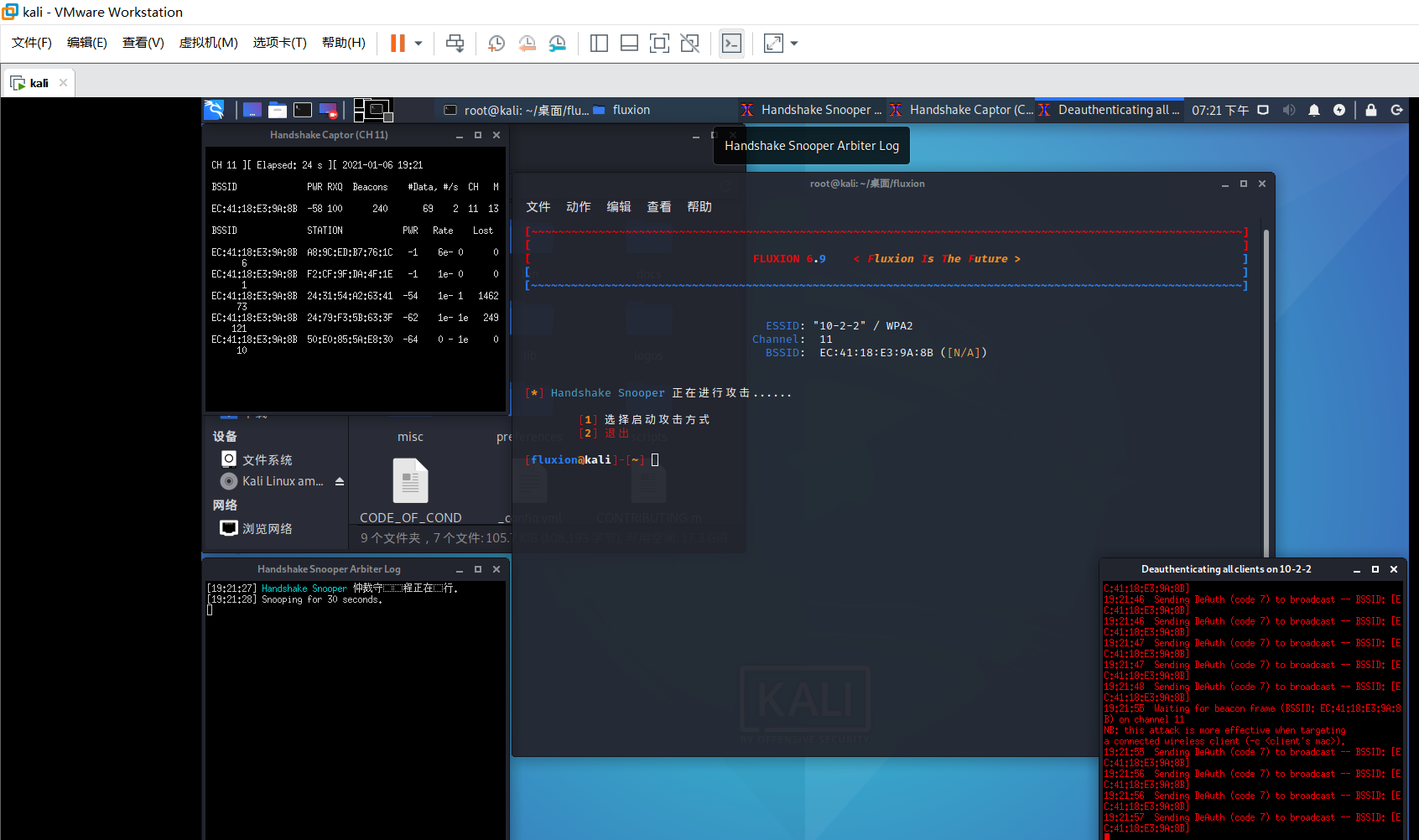1419x840 pixels.
Task: Switch to root@kali terminal taskbar entry
Action: tap(516, 110)
